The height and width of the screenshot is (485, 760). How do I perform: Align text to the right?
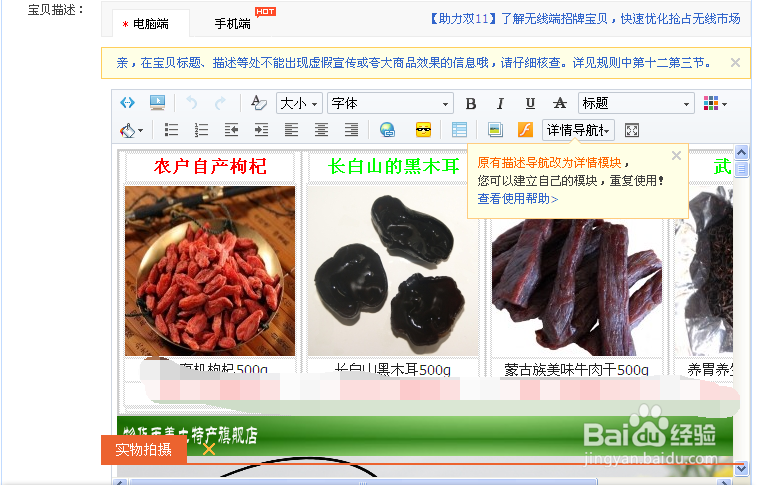tap(351, 130)
